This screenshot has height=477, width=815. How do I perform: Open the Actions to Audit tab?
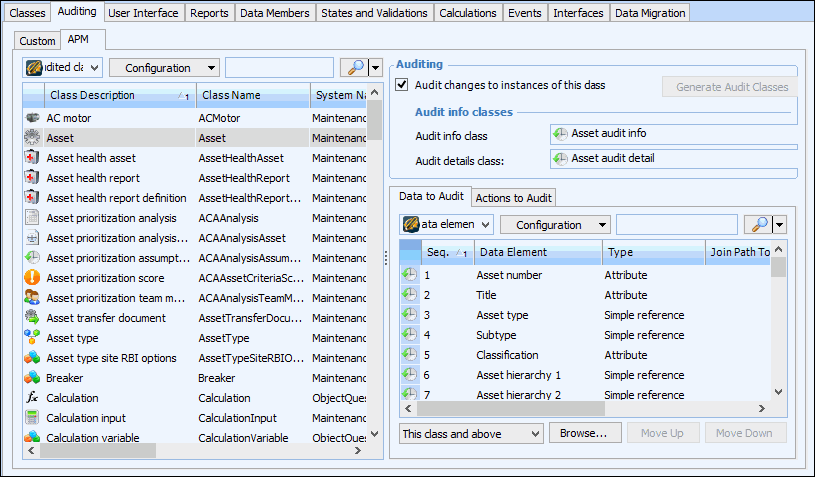click(513, 197)
